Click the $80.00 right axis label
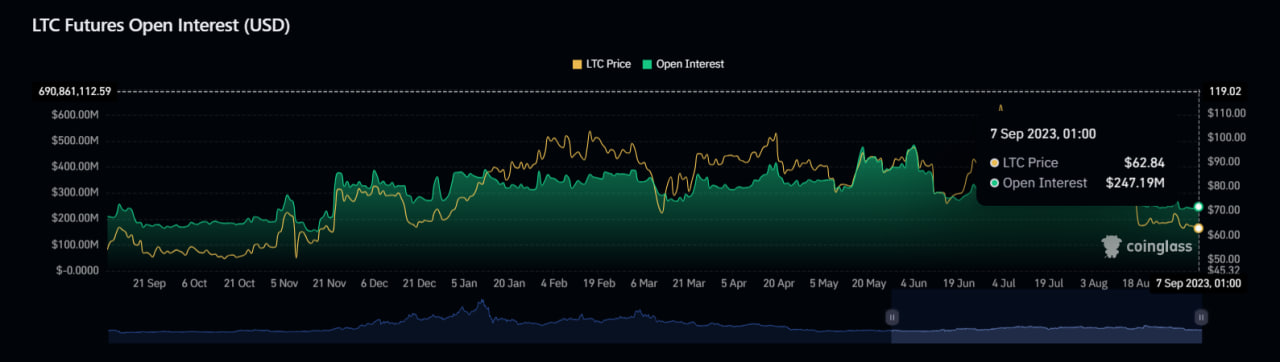 [1225, 186]
